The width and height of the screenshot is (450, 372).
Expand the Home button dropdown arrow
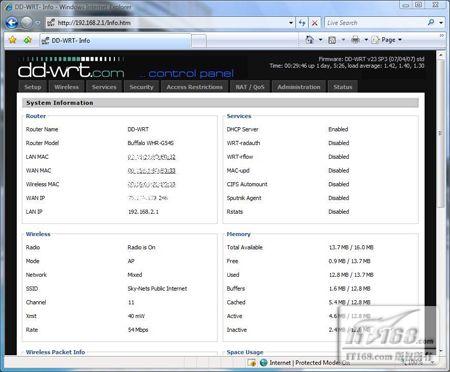tap(321, 40)
